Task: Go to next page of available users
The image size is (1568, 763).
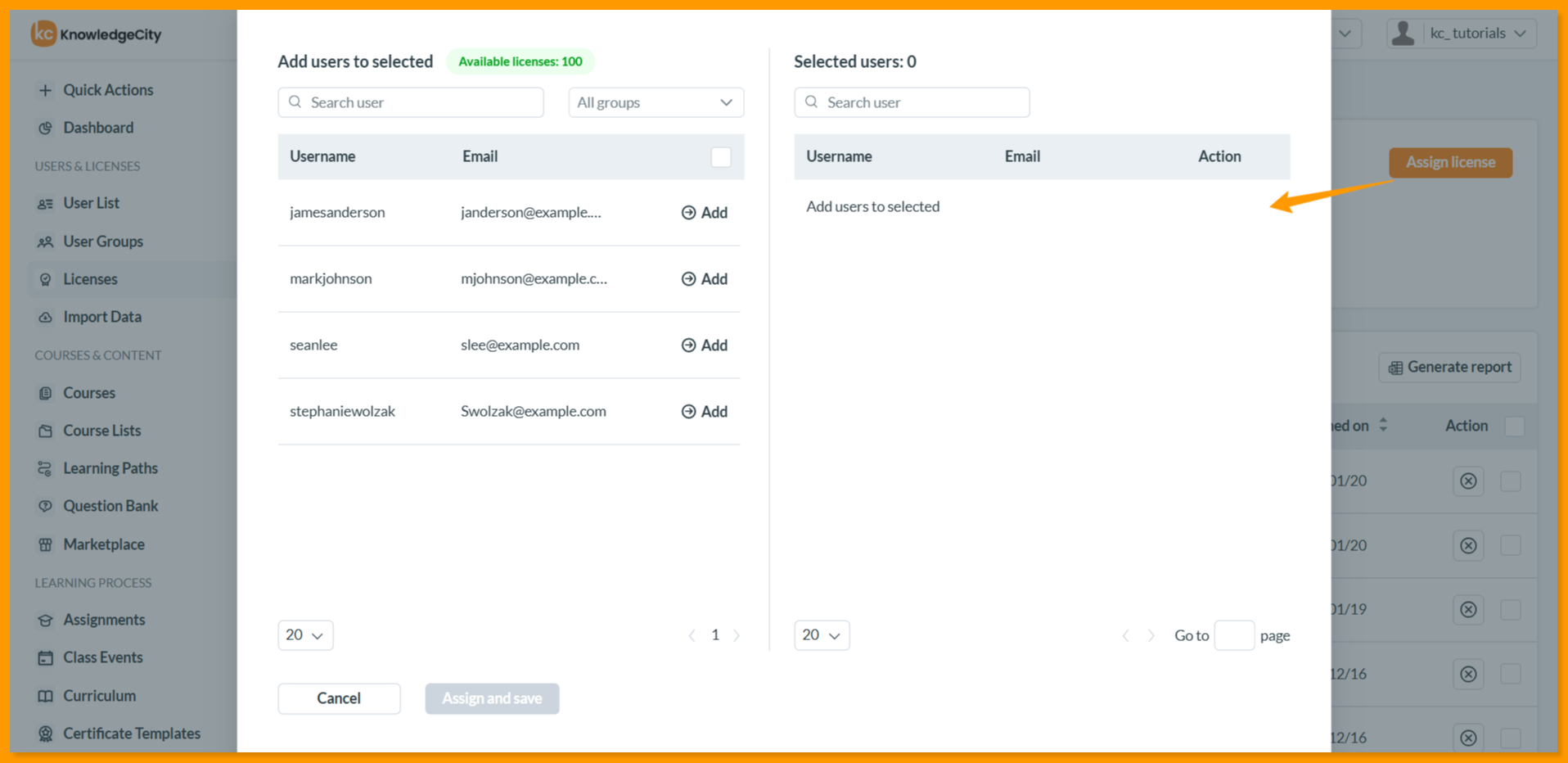Action: pos(737,635)
